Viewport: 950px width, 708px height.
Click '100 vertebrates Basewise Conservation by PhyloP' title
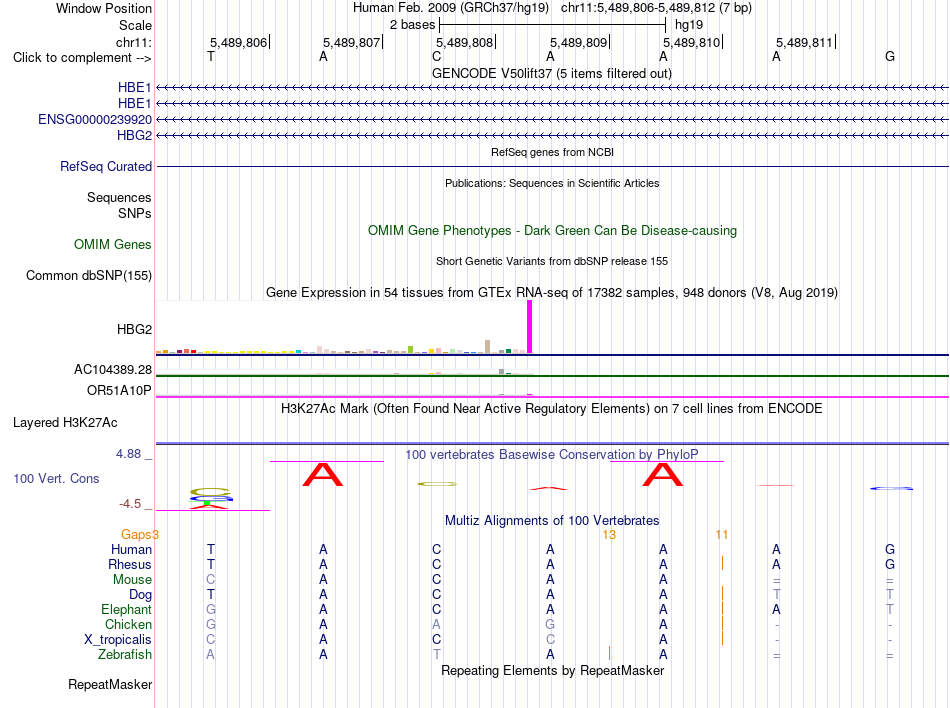[551, 454]
